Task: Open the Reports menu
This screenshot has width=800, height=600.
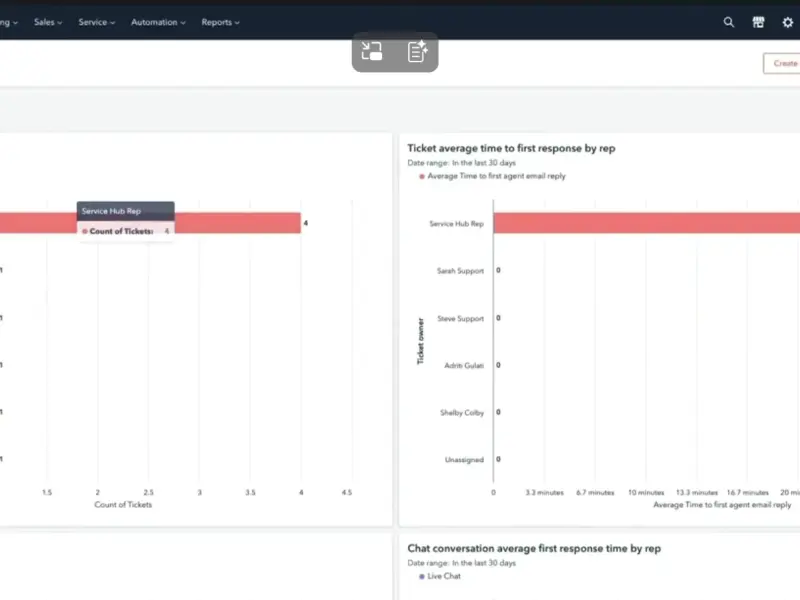Action: (220, 22)
